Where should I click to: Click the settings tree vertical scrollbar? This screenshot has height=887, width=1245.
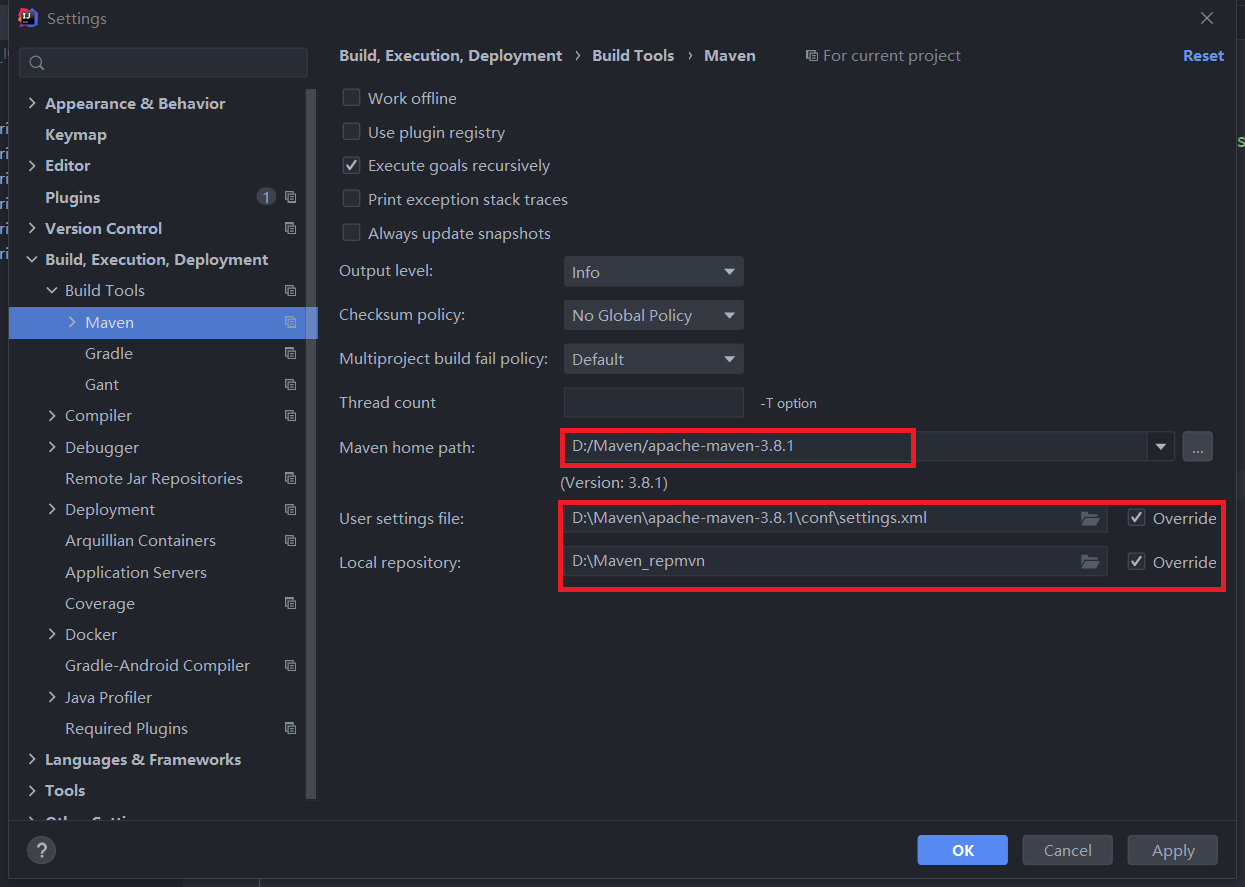(312, 445)
